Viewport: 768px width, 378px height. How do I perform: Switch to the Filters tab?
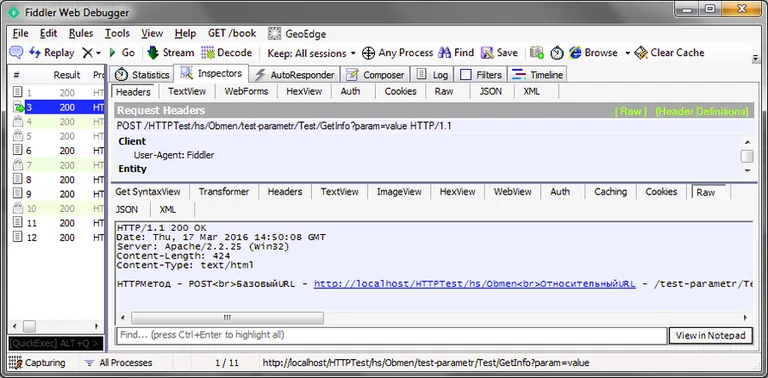click(x=481, y=75)
